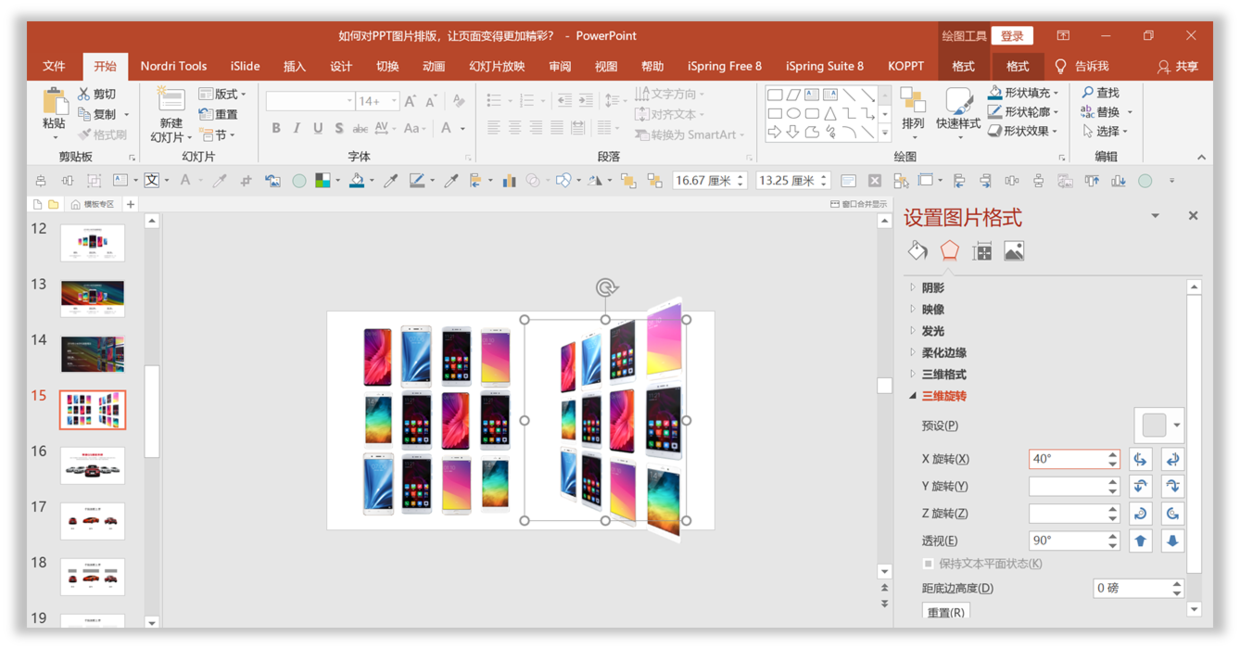Open the iSlide tab

[245, 66]
